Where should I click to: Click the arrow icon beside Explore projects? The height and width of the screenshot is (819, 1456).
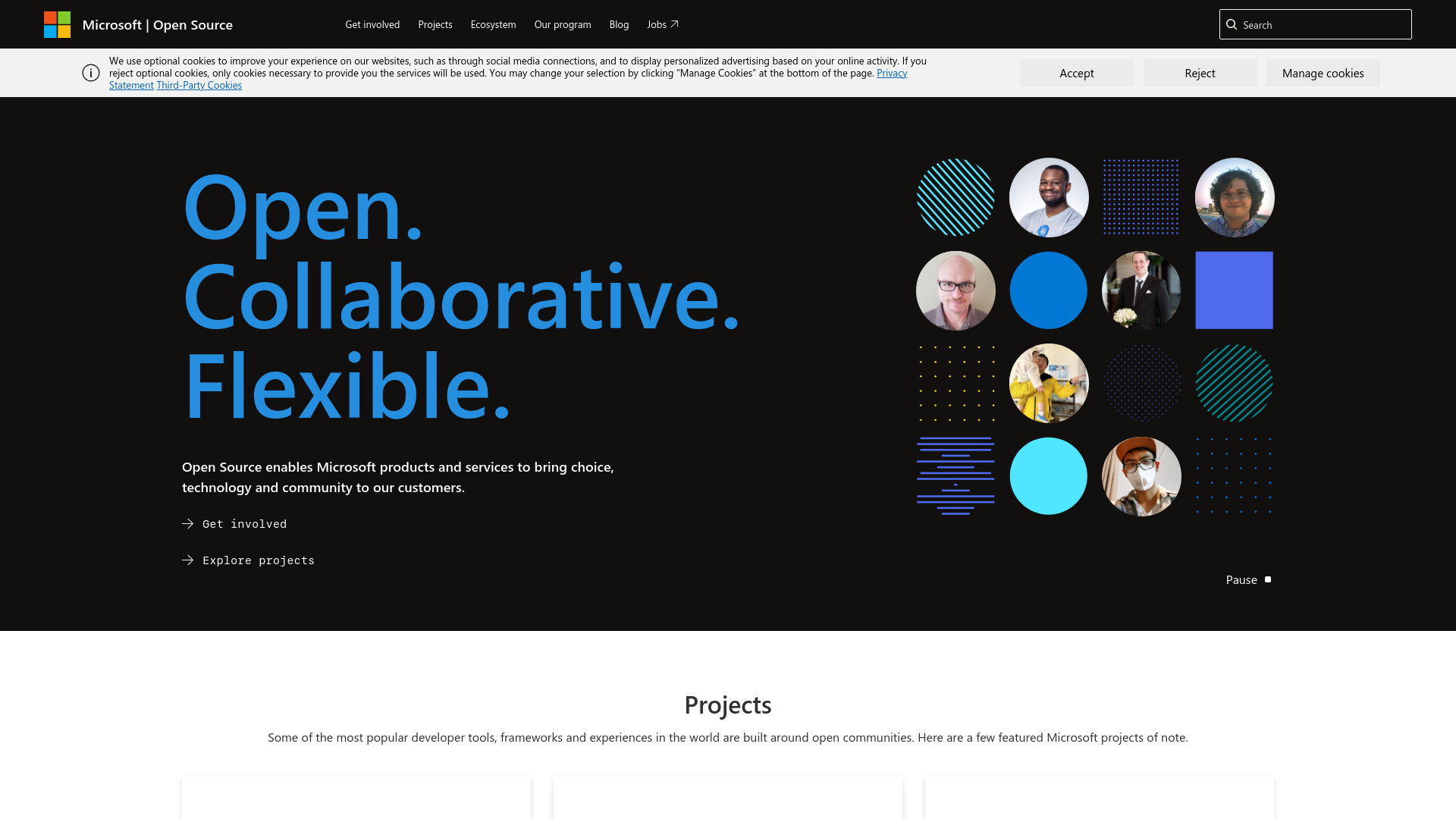click(x=188, y=560)
